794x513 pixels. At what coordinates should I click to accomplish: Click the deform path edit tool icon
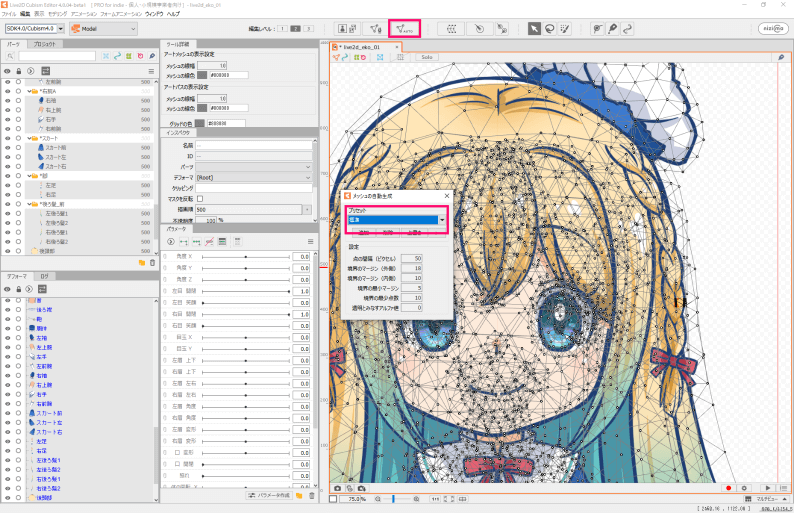point(598,29)
